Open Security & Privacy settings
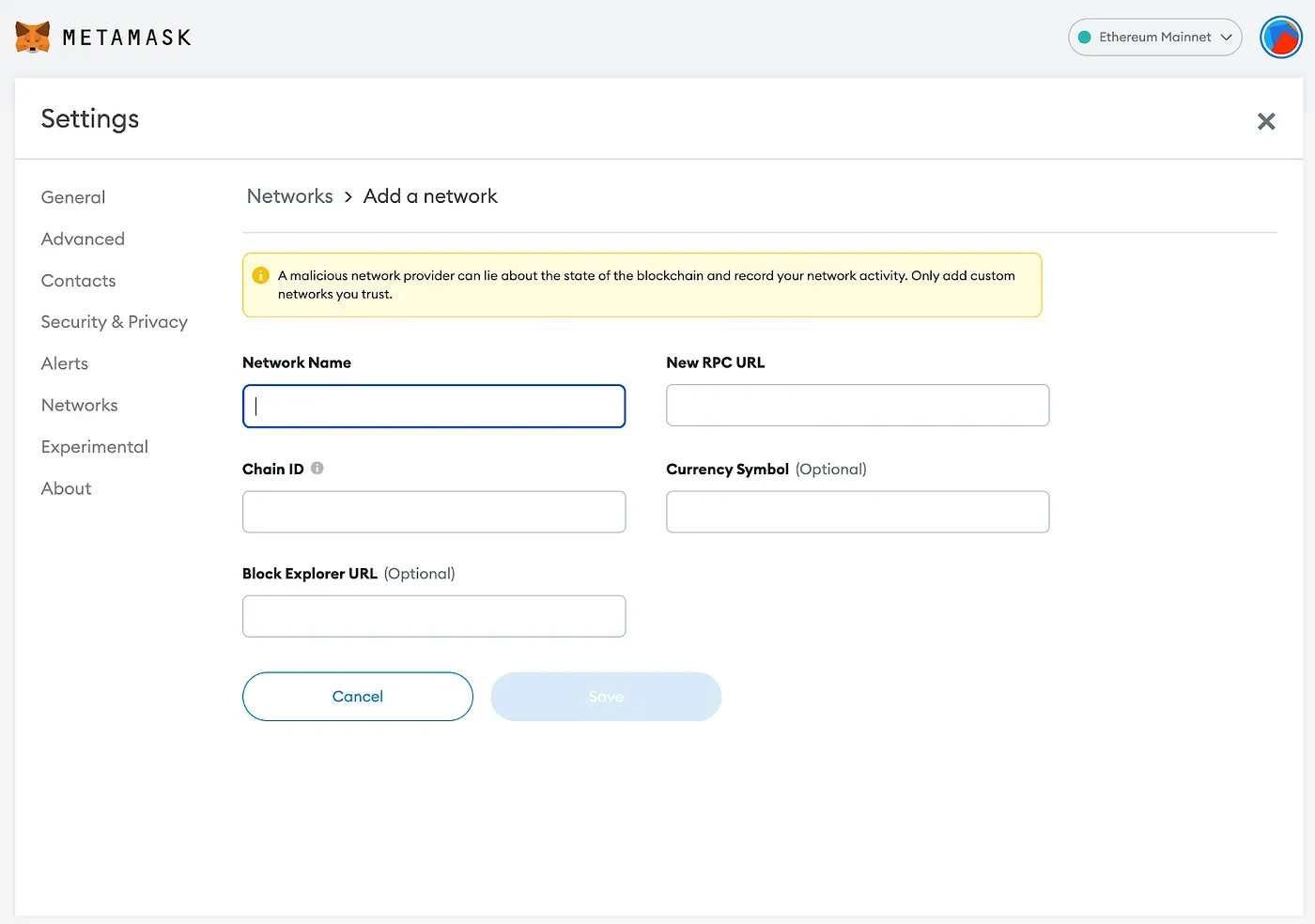Image resolution: width=1315 pixels, height=924 pixels. click(114, 321)
